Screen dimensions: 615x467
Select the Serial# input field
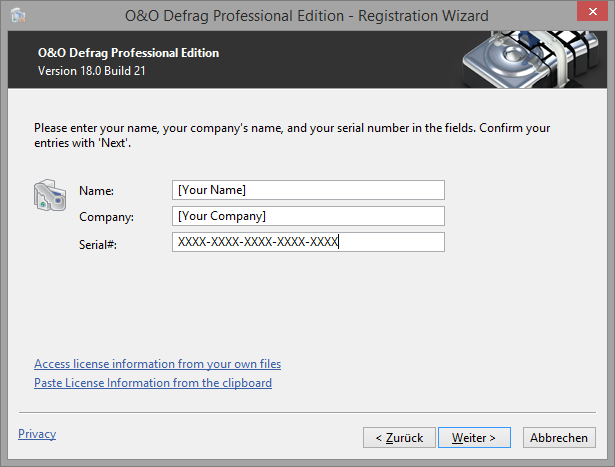pos(308,242)
